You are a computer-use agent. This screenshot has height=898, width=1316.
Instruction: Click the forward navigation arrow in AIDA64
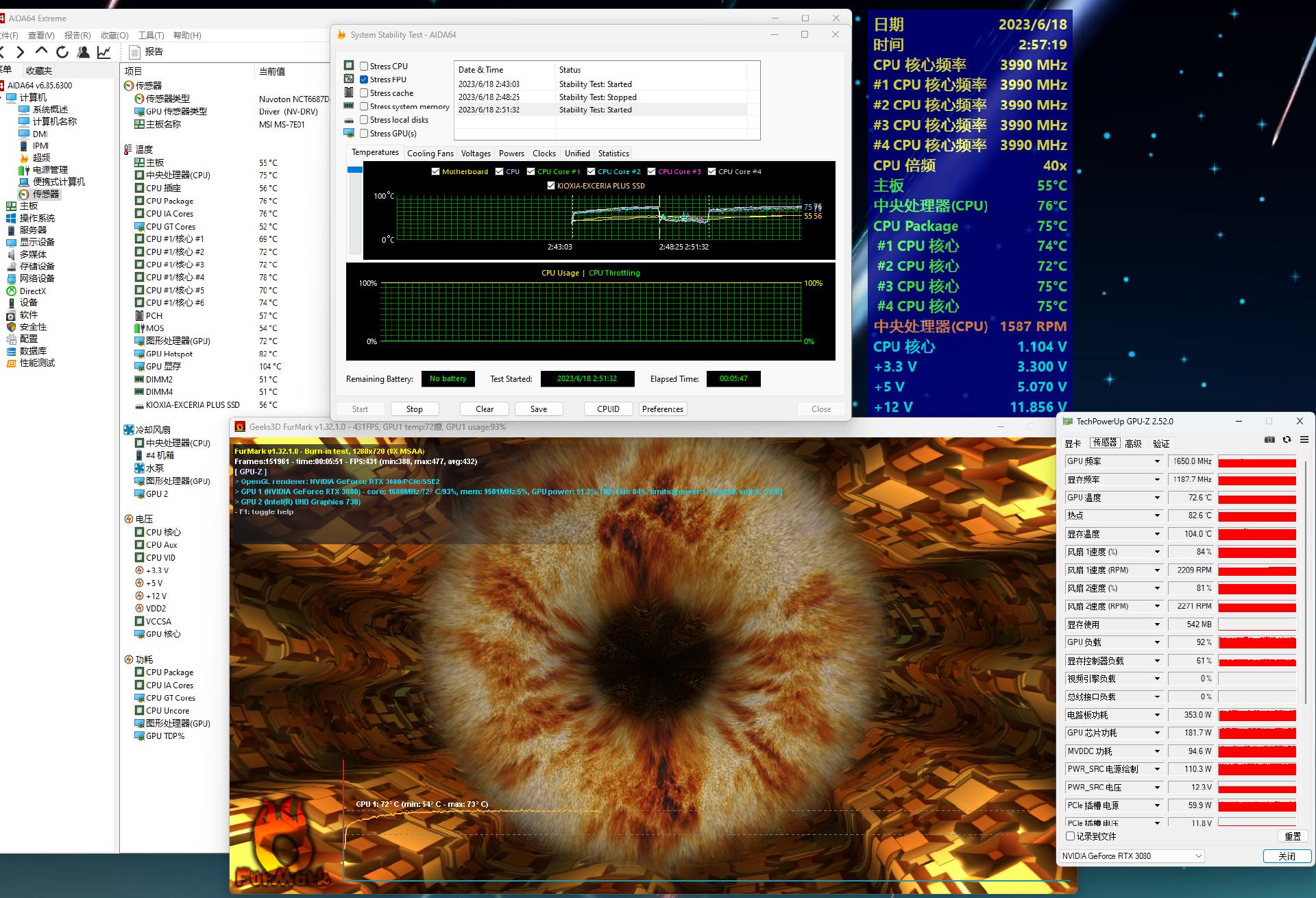click(x=21, y=52)
